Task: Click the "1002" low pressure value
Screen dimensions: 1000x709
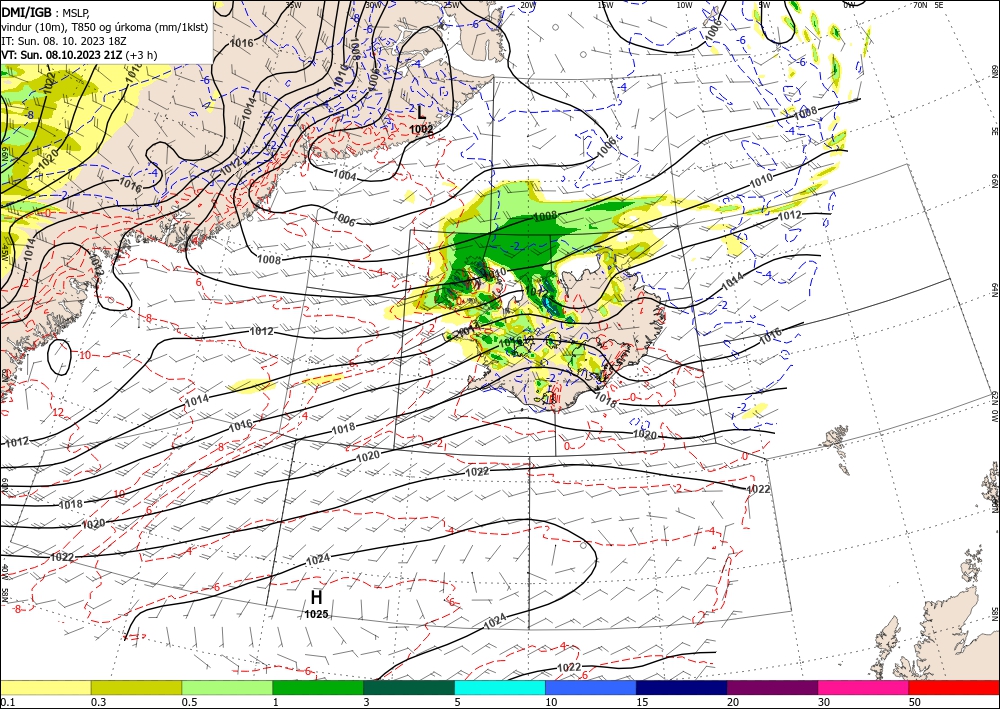Action: (x=422, y=129)
